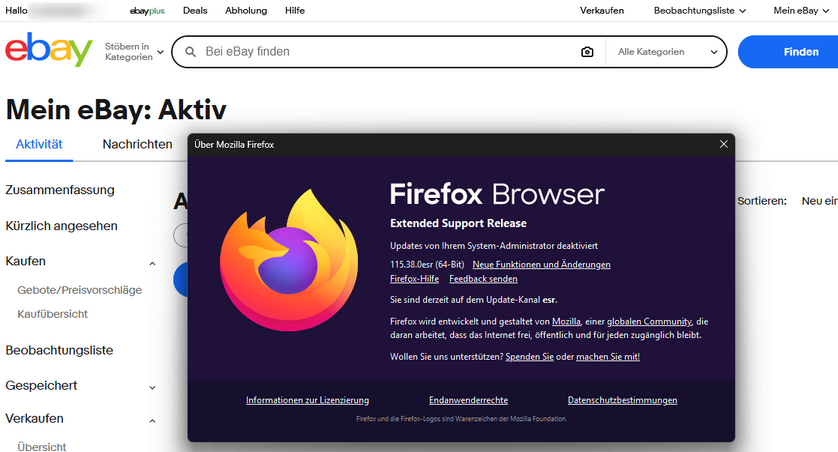Click the Mein eBay: Aktiv page heading
Viewport: 838px width, 452px height.
(116, 110)
